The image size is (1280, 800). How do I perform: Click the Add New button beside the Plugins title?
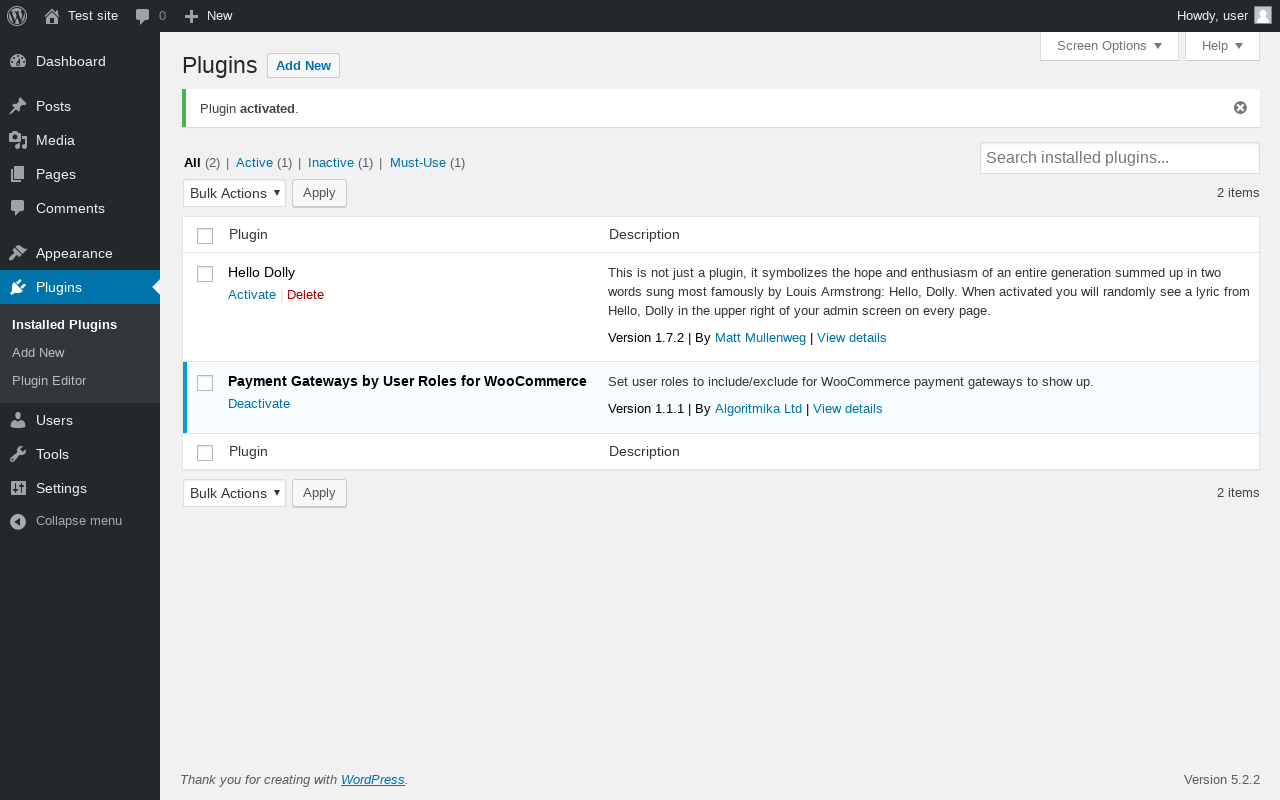point(303,66)
